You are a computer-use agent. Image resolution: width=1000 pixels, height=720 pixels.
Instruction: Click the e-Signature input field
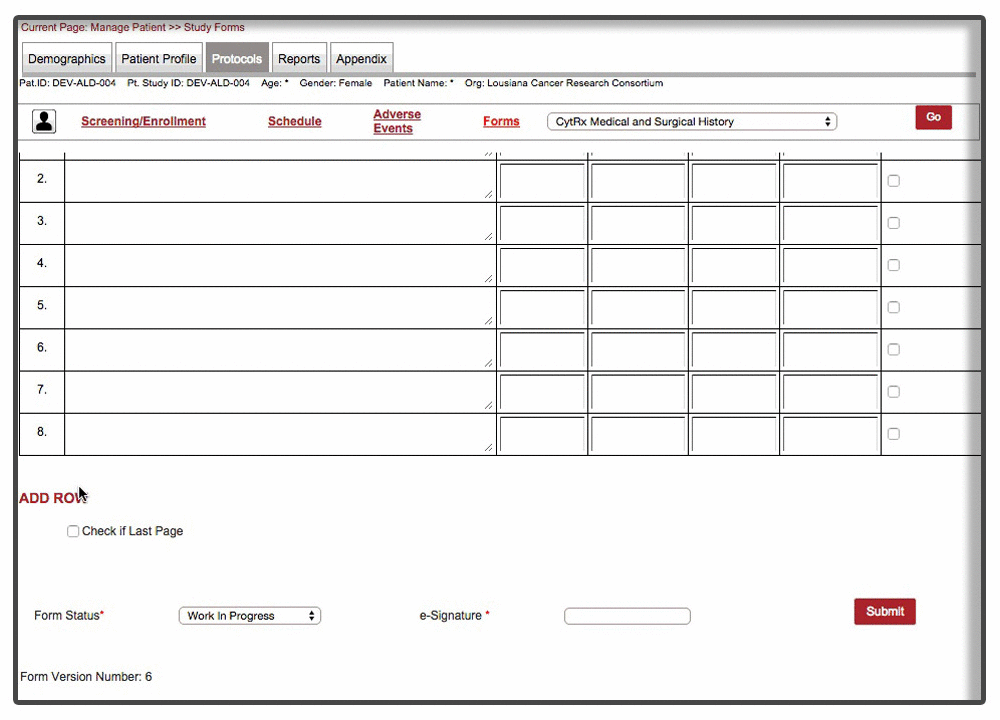tap(627, 616)
